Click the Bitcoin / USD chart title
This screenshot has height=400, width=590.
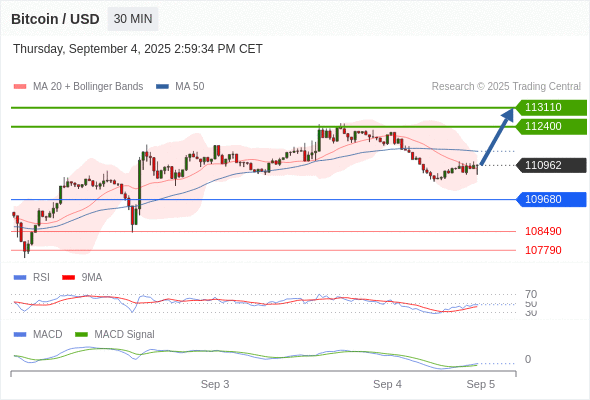(x=55, y=19)
